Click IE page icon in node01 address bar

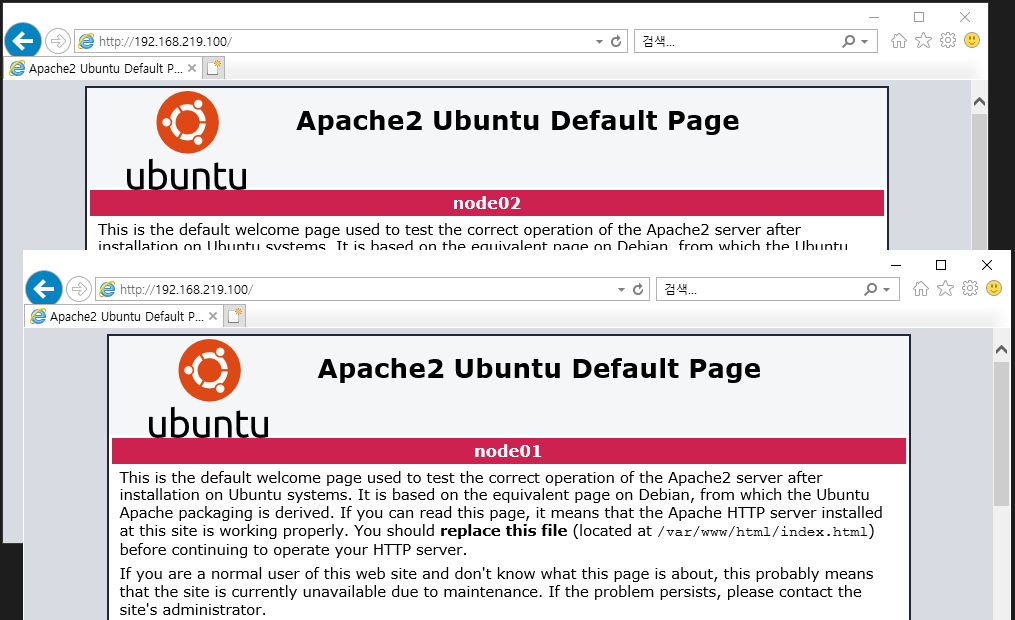click(107, 289)
